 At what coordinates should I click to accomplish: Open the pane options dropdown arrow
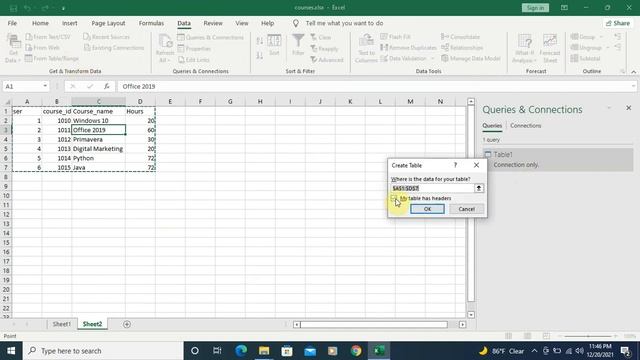(609, 108)
